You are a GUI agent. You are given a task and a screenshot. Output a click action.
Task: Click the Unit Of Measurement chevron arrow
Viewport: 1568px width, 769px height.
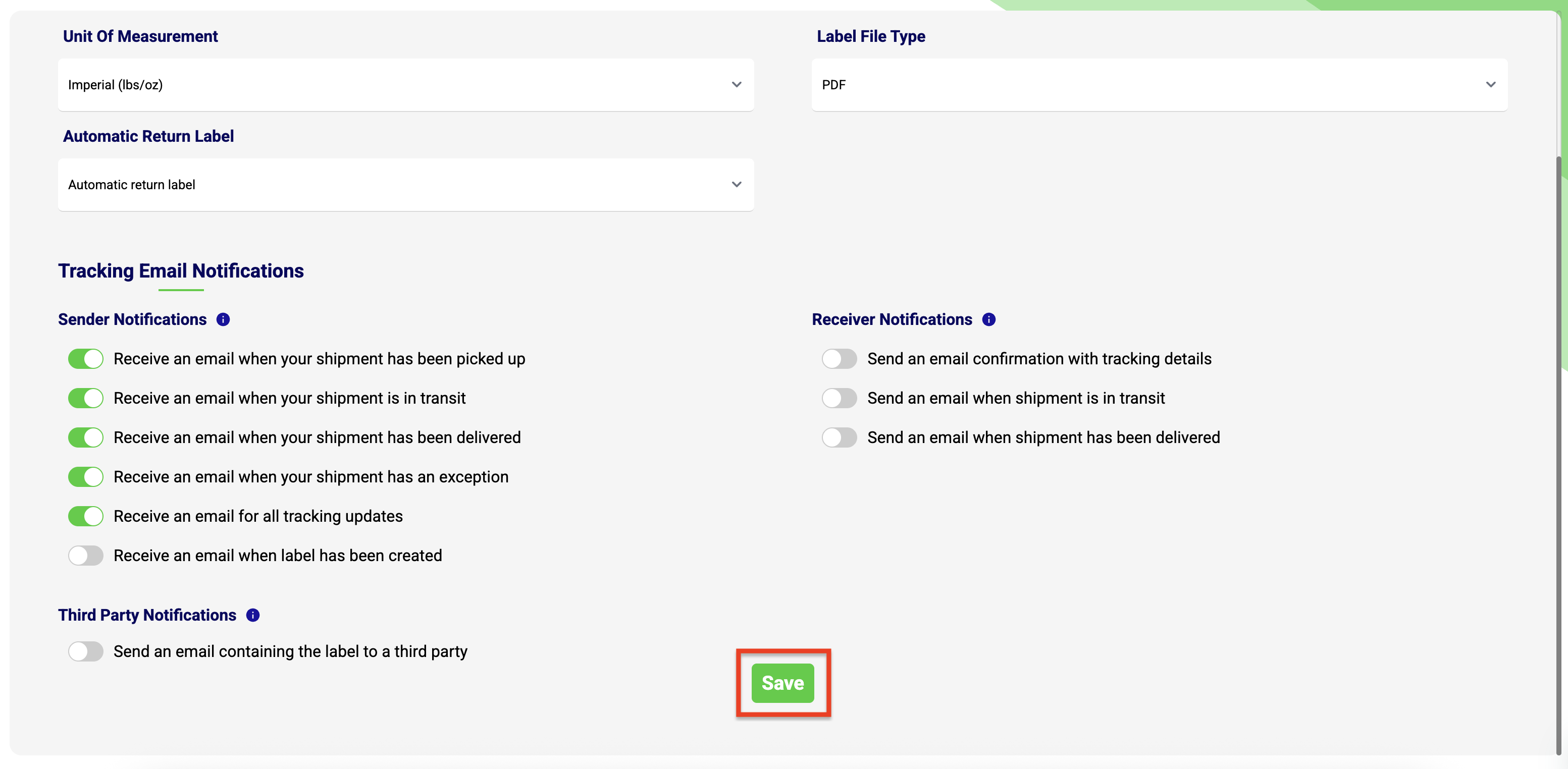737,85
